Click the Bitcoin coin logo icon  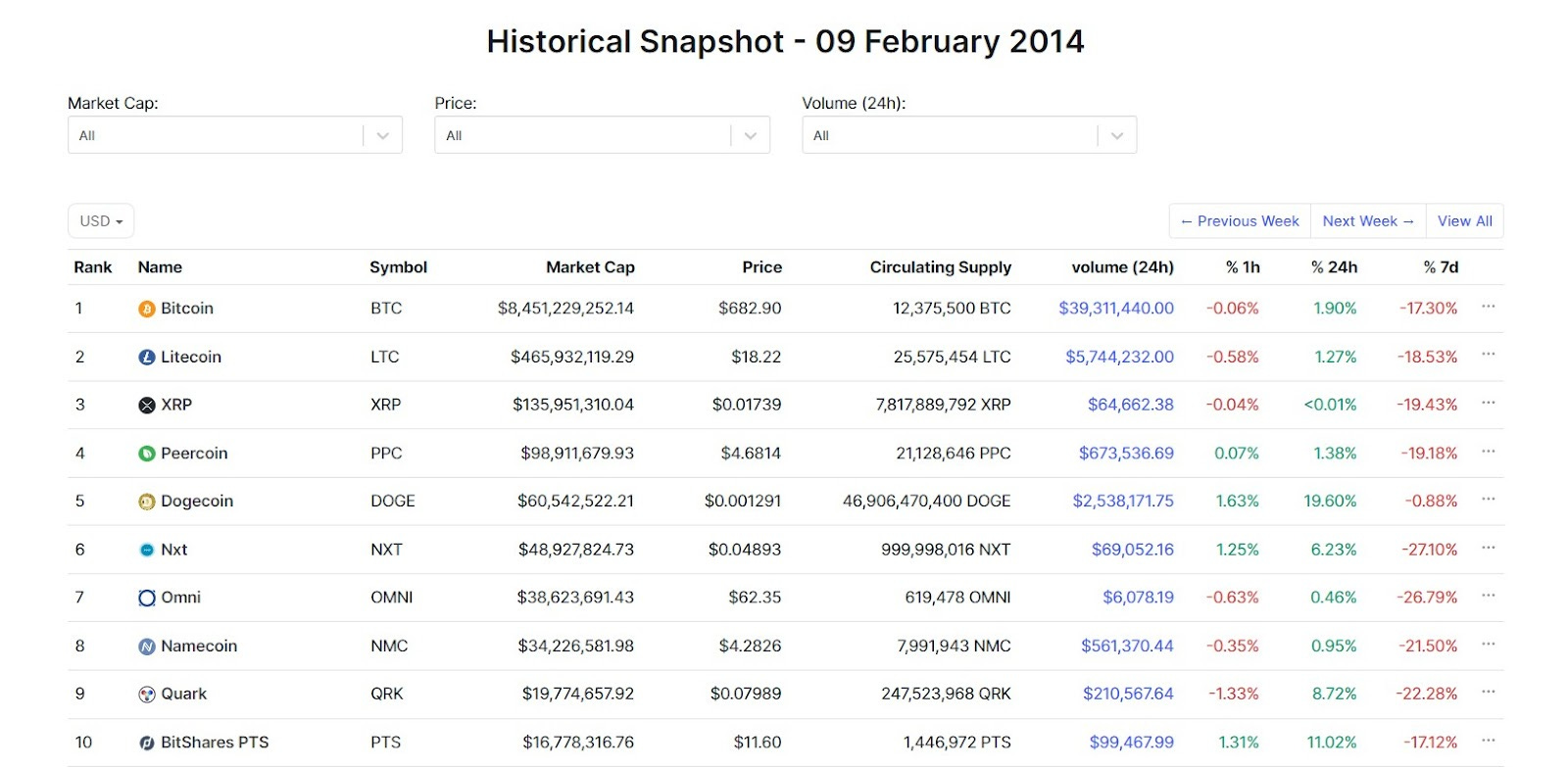147,309
